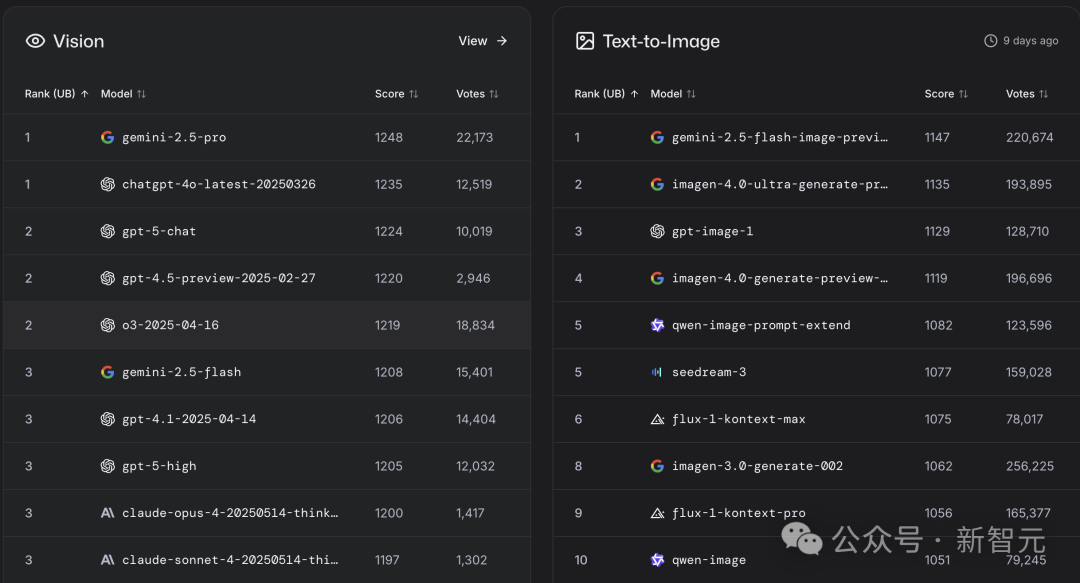Click the logo beside flux-1-kontext-pro
The image size is (1080, 583).
pos(657,513)
